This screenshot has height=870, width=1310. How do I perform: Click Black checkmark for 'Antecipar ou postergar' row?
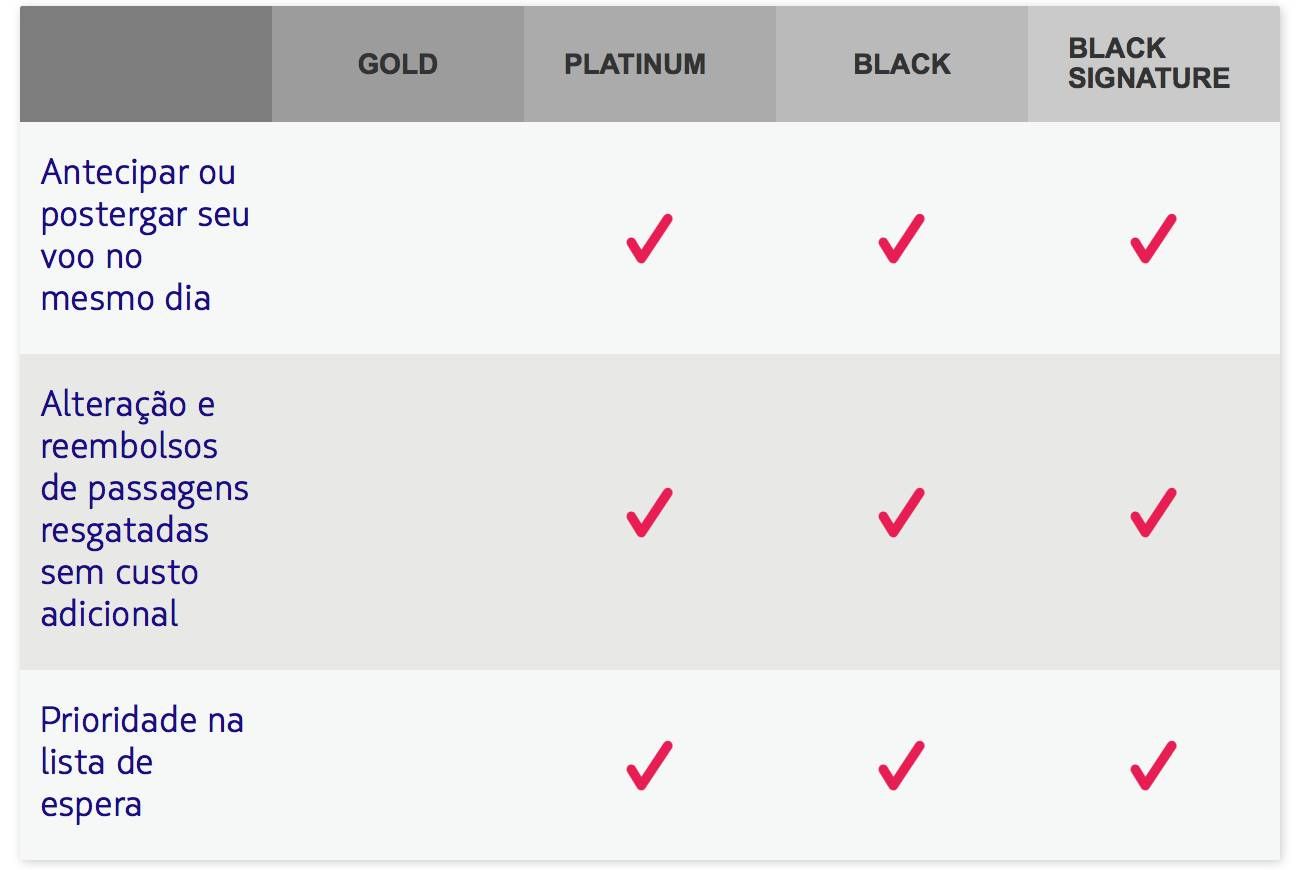click(901, 238)
